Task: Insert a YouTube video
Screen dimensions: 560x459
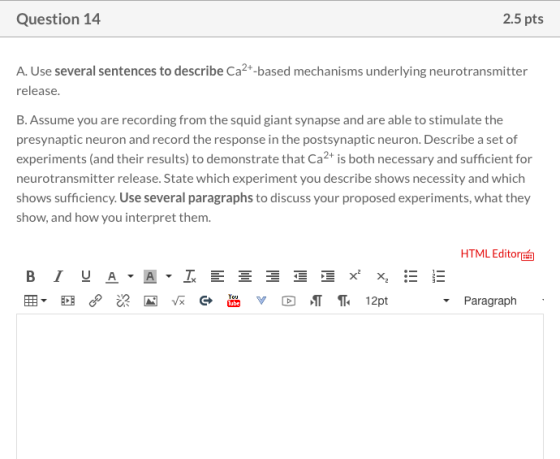Action: click(x=233, y=301)
